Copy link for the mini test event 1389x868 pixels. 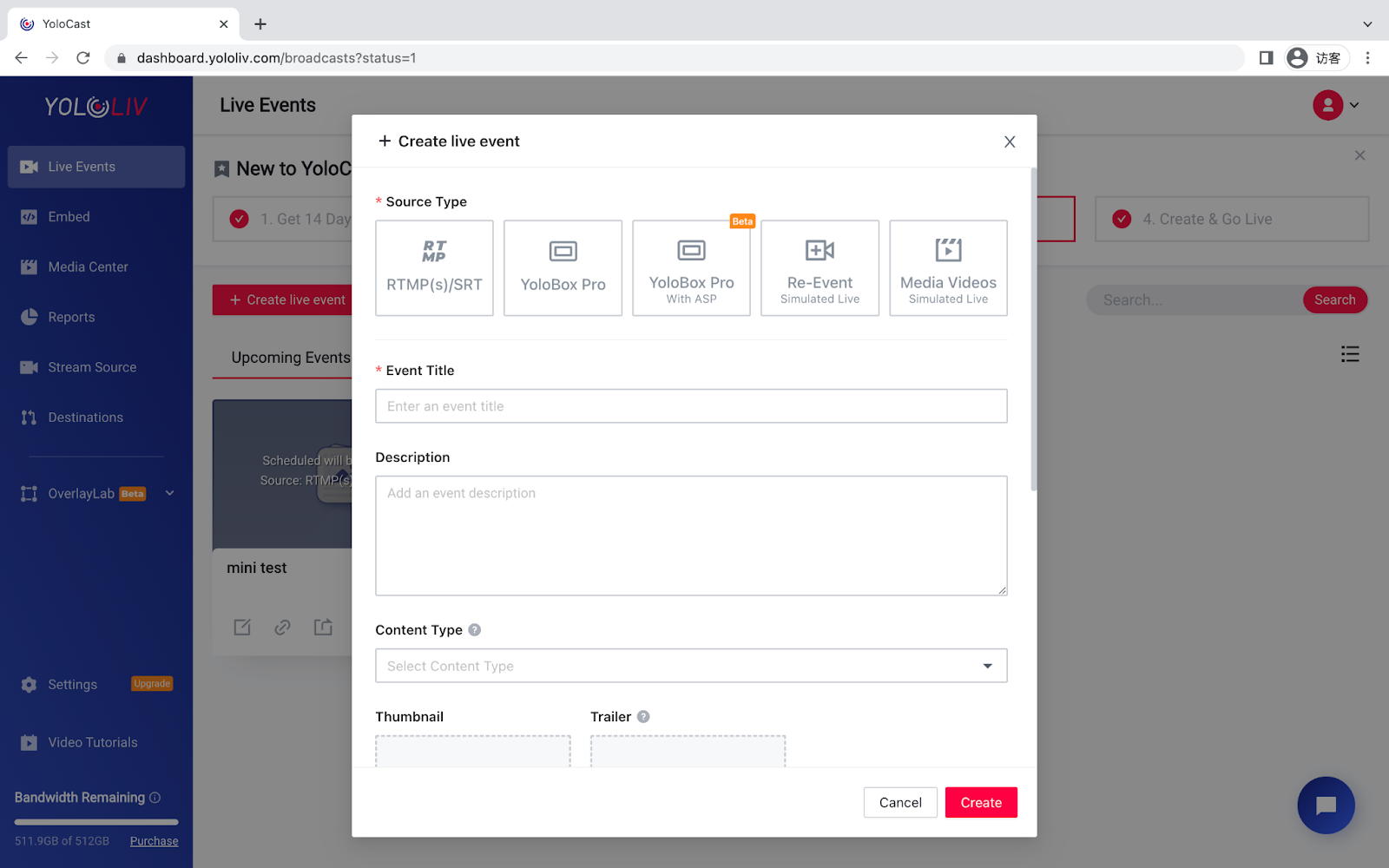(283, 627)
